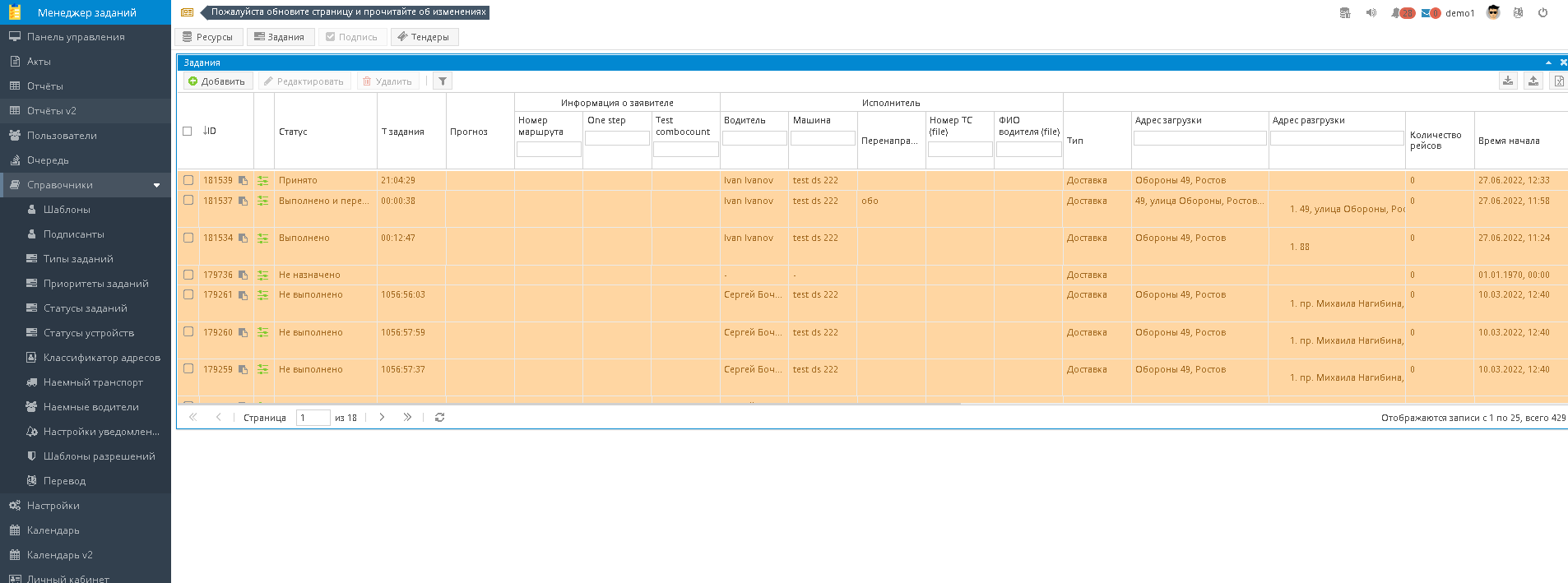This screenshot has width=1568, height=583.
Task: Switch to the Ресурсы tab
Action: pyautogui.click(x=208, y=37)
